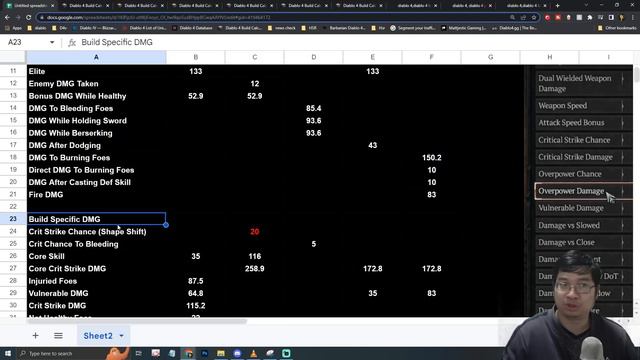Screen dimensions: 640x360
Task: Click the share icon in address bar
Action: [x=523, y=18]
